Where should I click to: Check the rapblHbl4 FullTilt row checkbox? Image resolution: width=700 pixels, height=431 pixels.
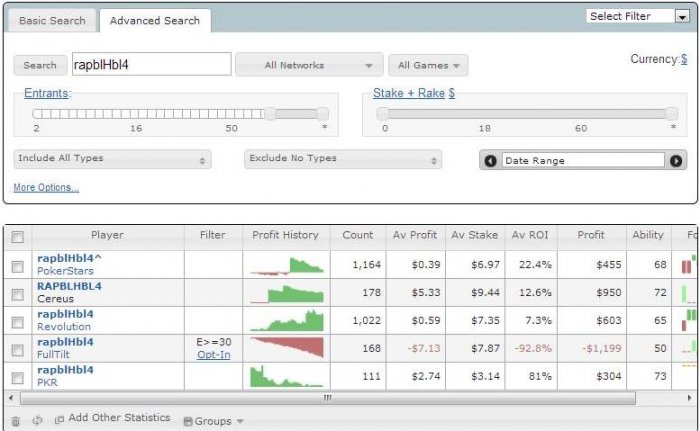tap(17, 350)
